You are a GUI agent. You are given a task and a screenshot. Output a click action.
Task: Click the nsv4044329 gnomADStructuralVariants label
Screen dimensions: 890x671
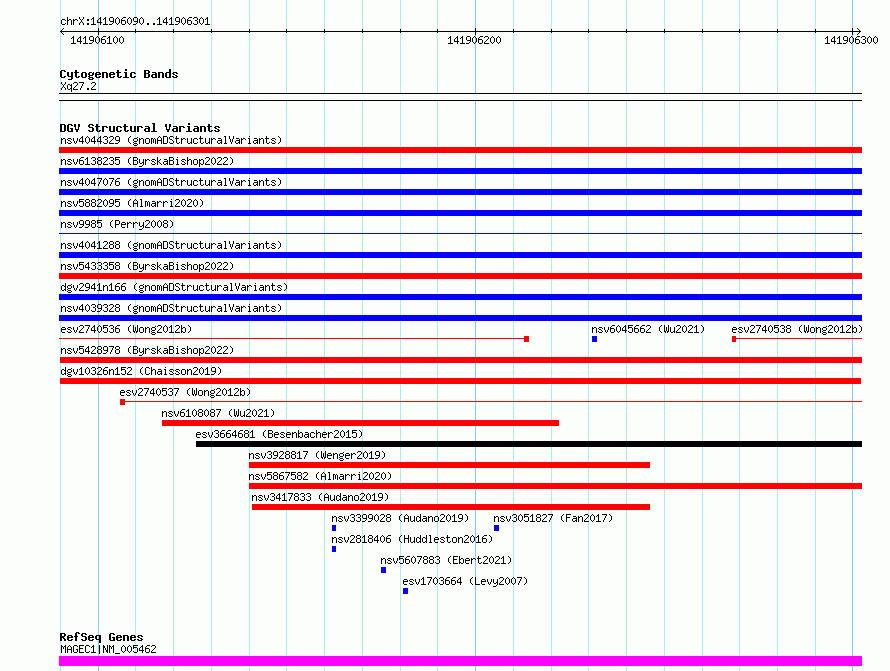pyautogui.click(x=171, y=140)
